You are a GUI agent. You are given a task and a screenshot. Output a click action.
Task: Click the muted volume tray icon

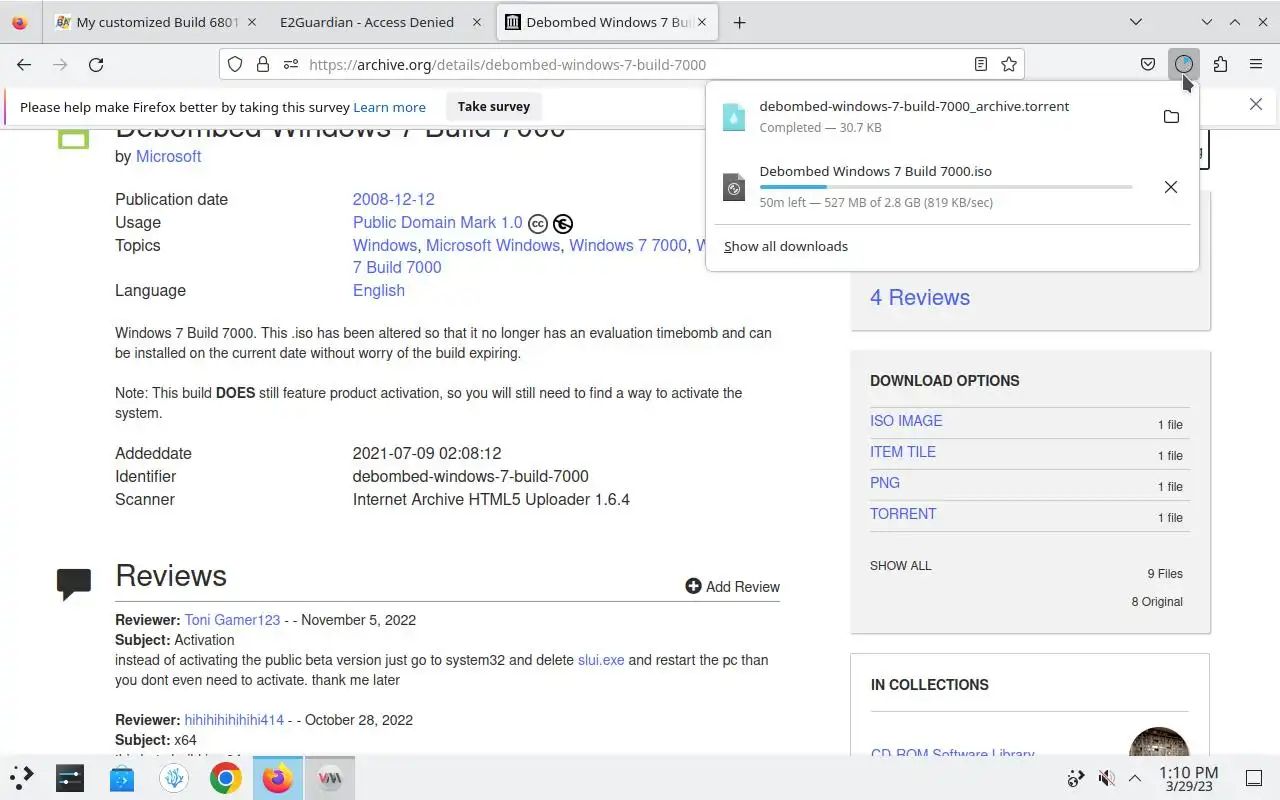[x=1106, y=778]
